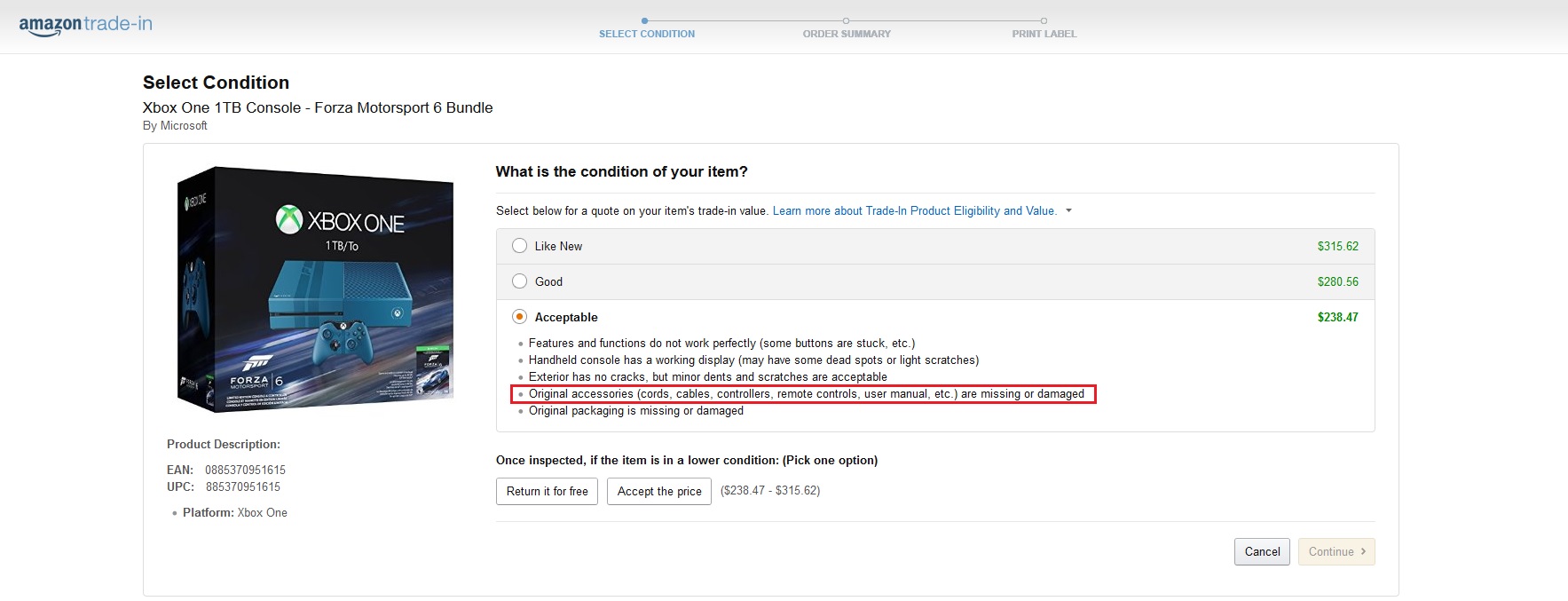Viewport: 1568px width, 601px height.
Task: Click the Platform: Xbox One line
Action: (234, 512)
